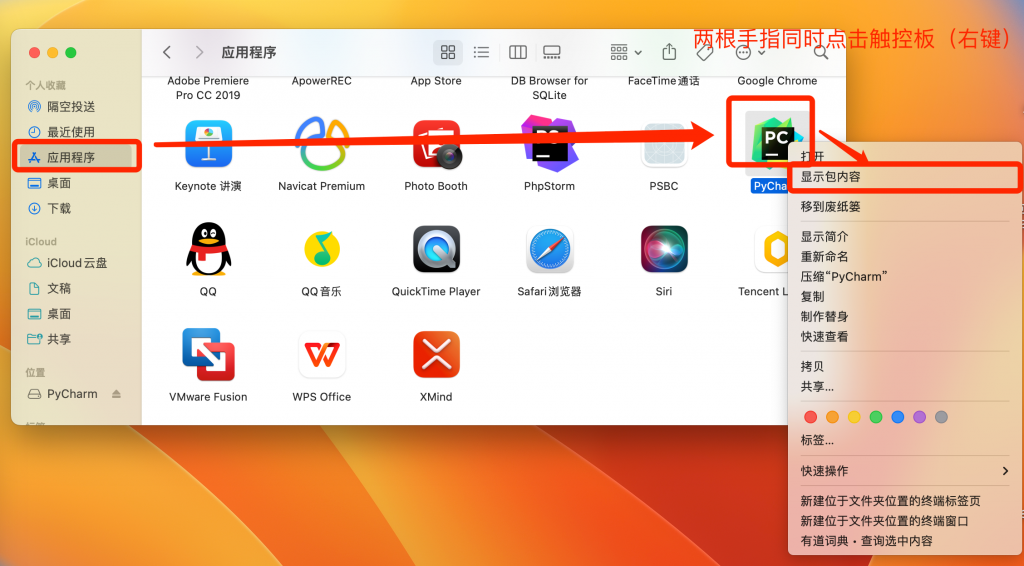Select the XMind app icon
Screen dimensions: 1024x566
coord(436,354)
